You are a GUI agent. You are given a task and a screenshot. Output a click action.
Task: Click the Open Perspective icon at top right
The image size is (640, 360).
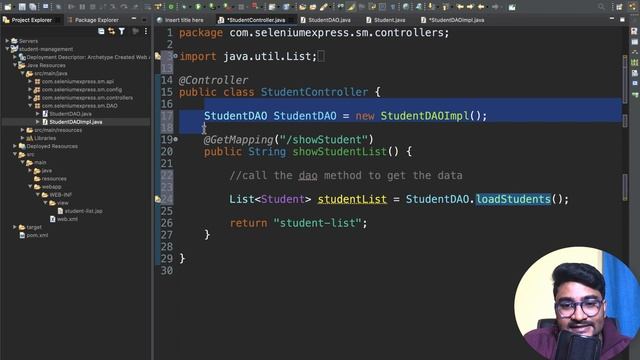pyautogui.click(x=620, y=7)
